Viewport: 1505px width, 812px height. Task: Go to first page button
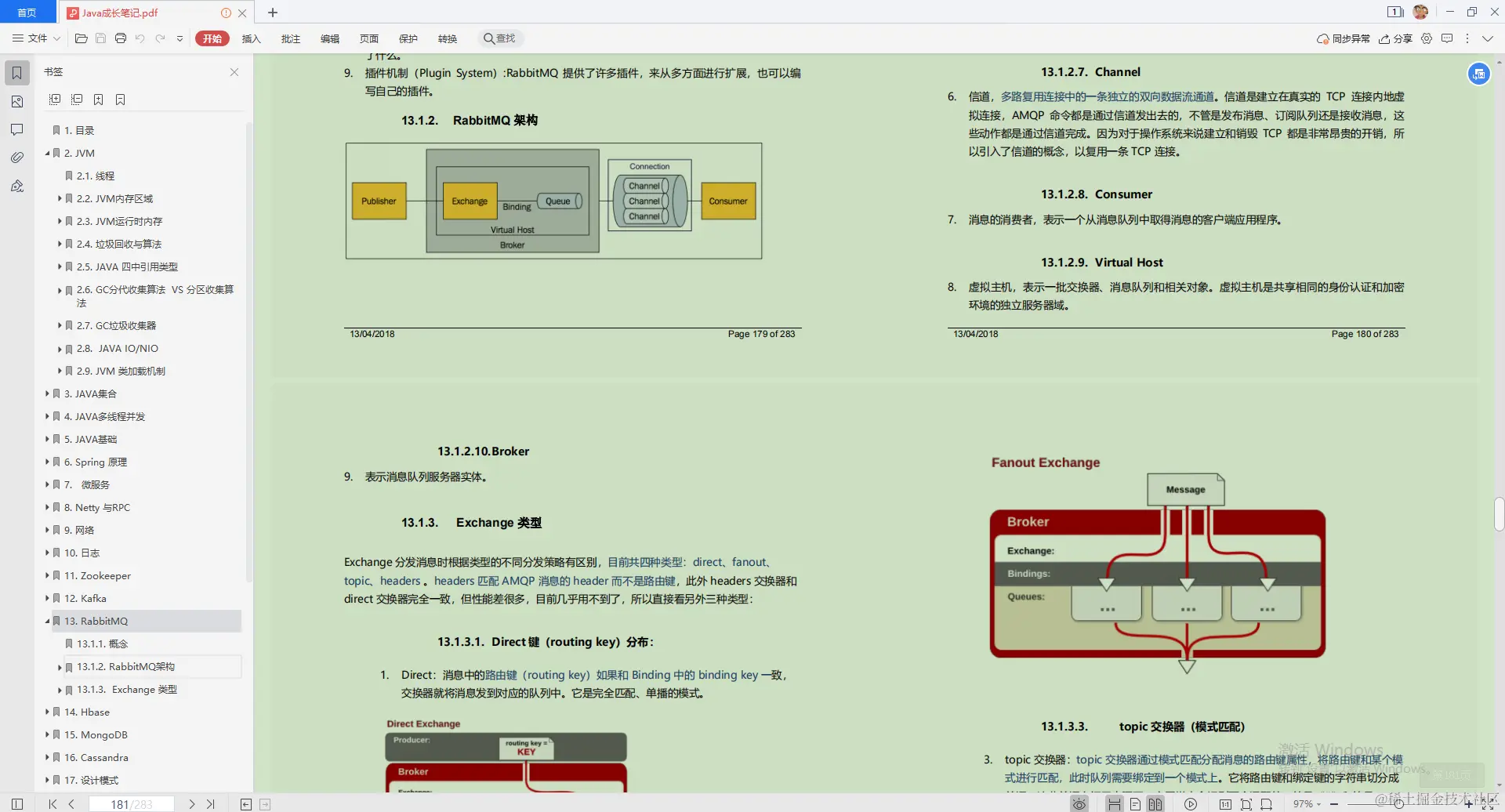click(53, 804)
